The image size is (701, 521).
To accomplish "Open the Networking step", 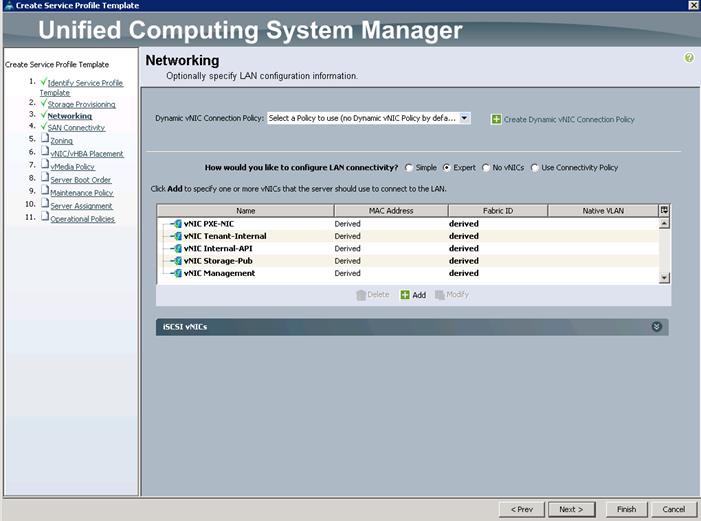I will tap(70, 116).
